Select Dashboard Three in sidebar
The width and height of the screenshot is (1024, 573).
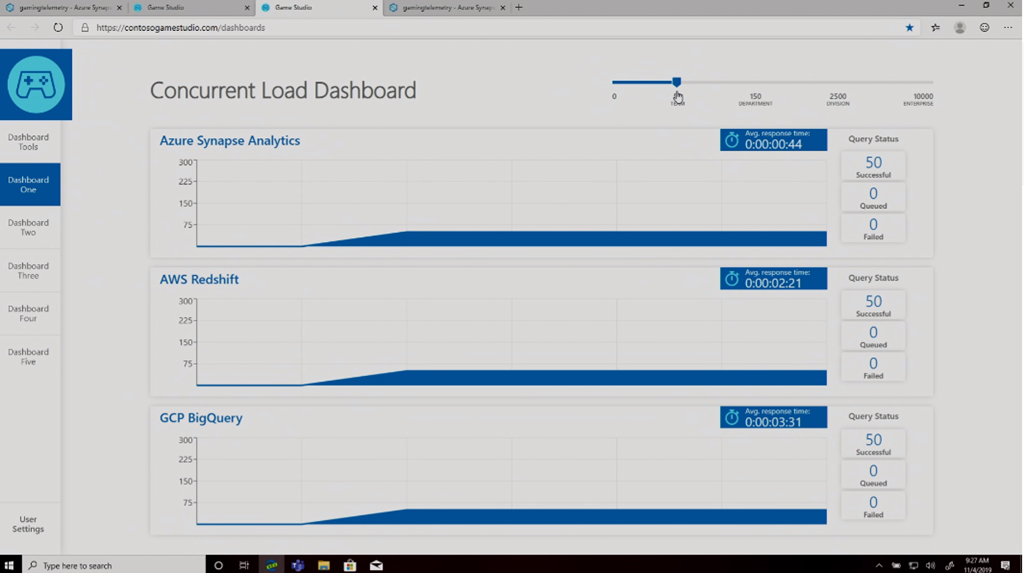[x=30, y=270]
